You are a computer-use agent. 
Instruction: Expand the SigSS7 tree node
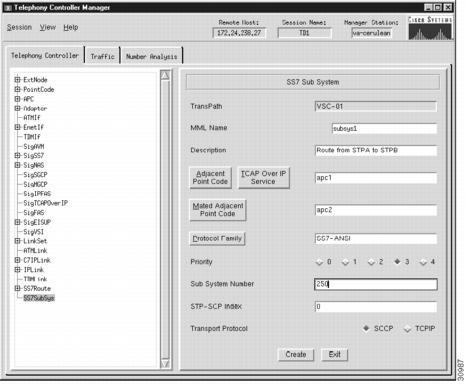point(17,155)
